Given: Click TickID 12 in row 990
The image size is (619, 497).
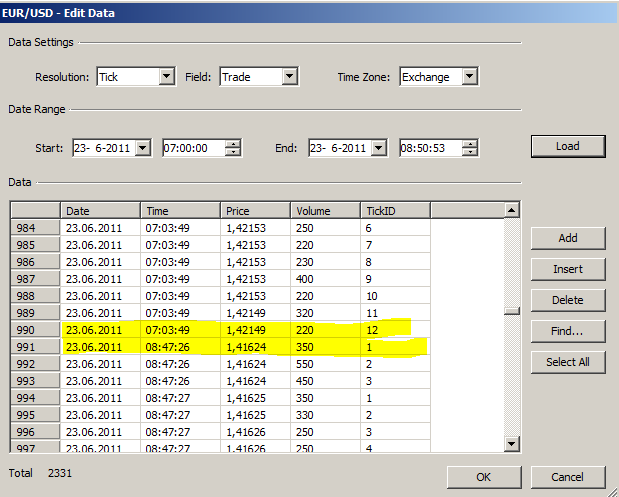Looking at the screenshot, I should pyautogui.click(x=395, y=330).
